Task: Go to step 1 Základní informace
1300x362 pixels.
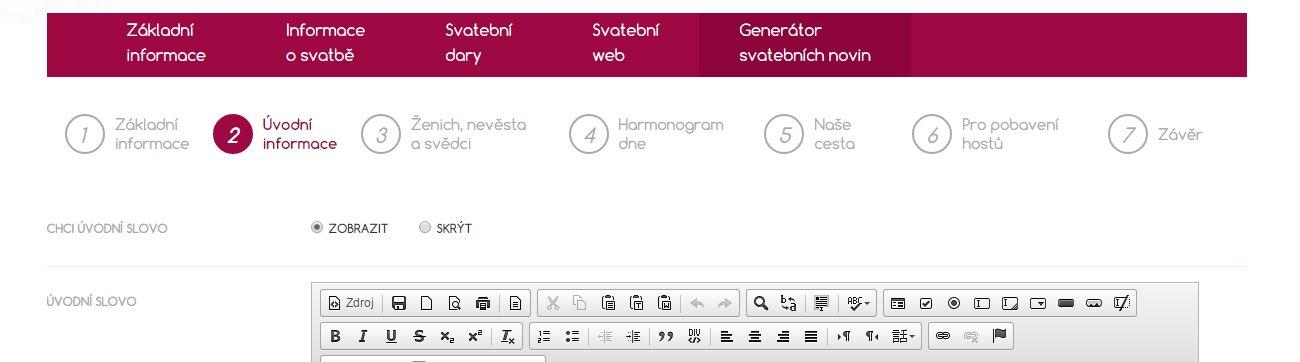Action: [127, 135]
